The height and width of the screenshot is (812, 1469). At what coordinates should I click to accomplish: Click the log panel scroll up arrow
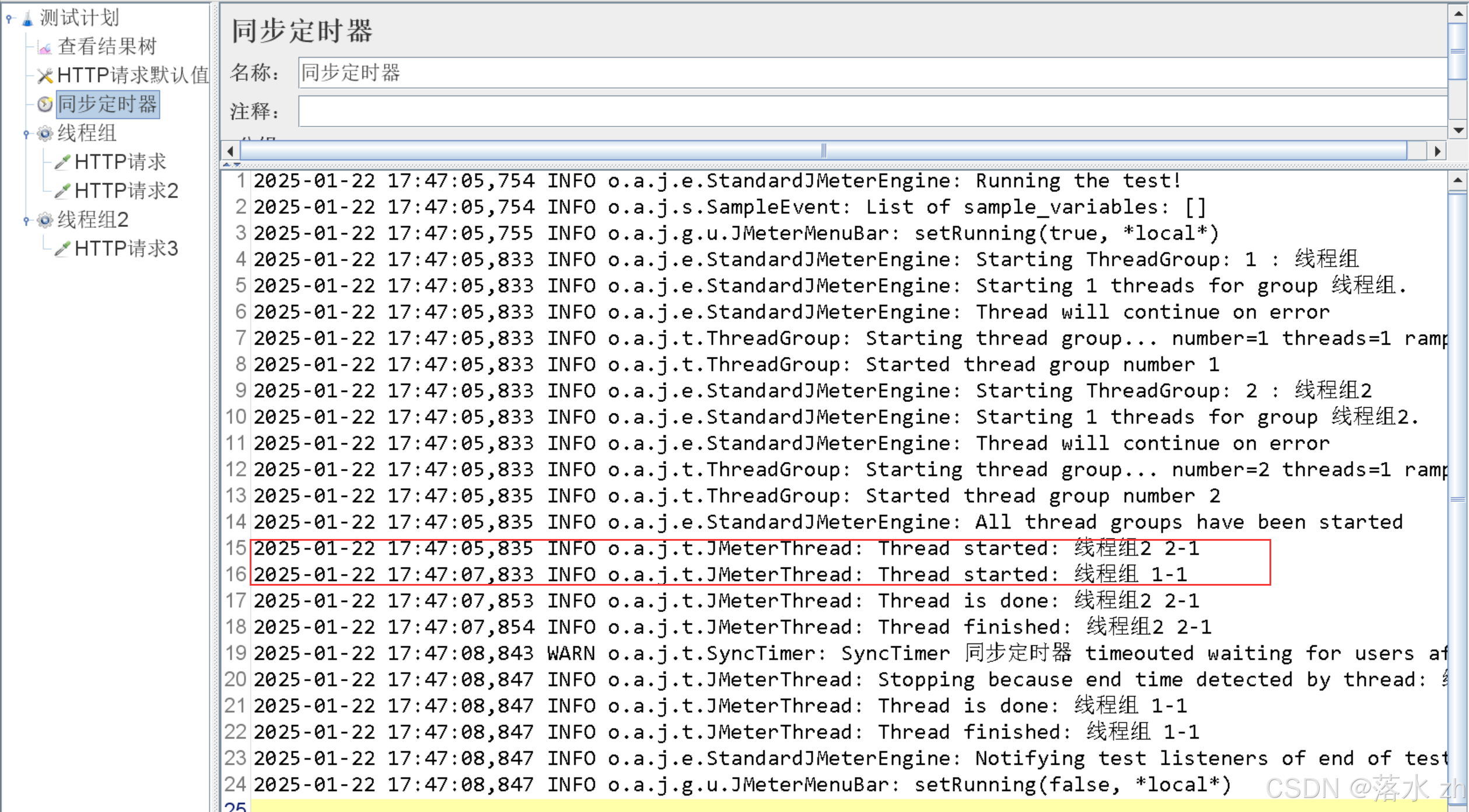click(x=1458, y=180)
